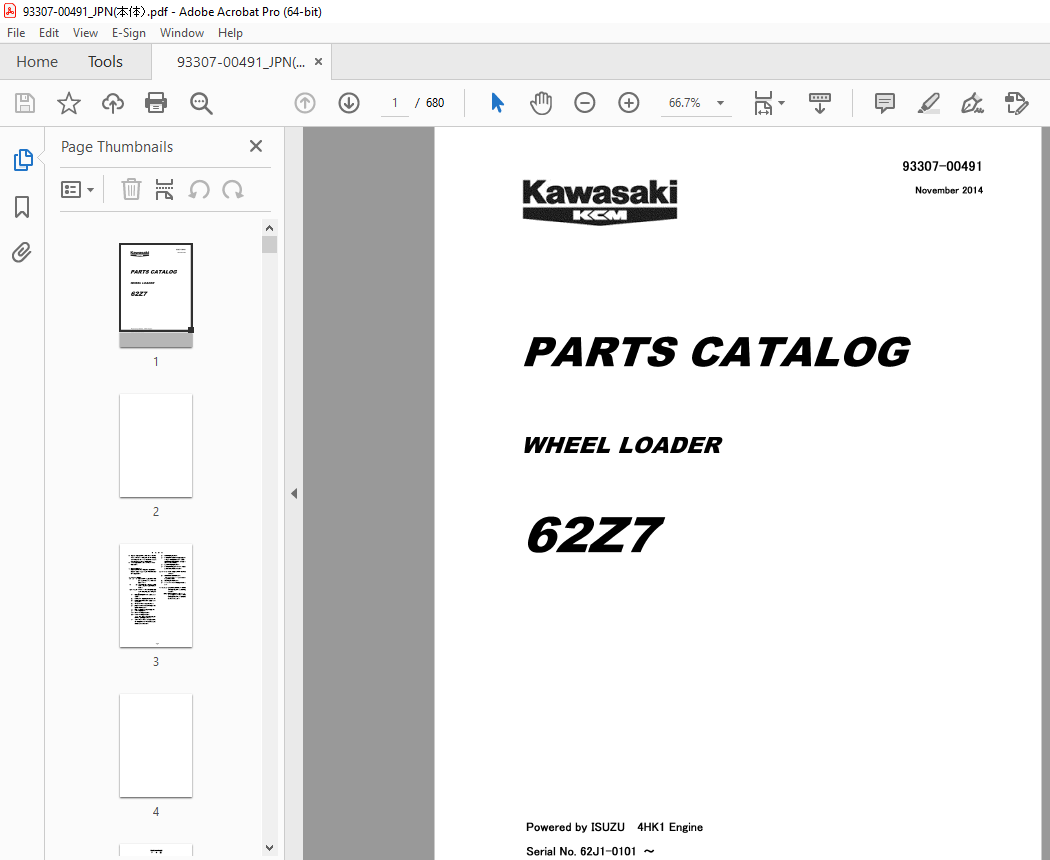Rotate page clockwise
The height and width of the screenshot is (860, 1050).
pos(232,190)
